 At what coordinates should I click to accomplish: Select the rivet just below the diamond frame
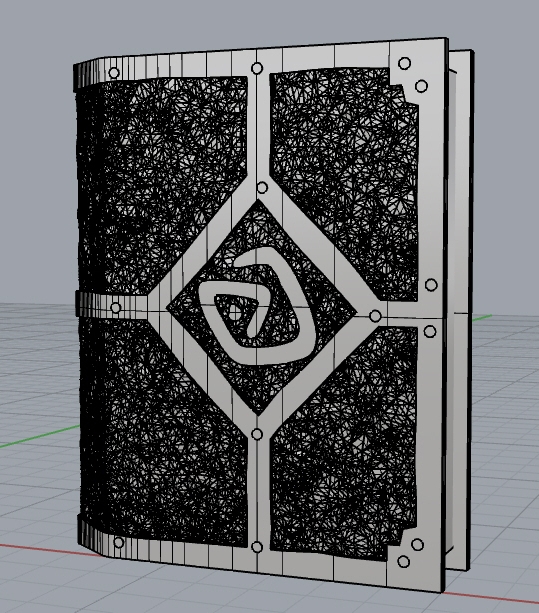(x=257, y=434)
